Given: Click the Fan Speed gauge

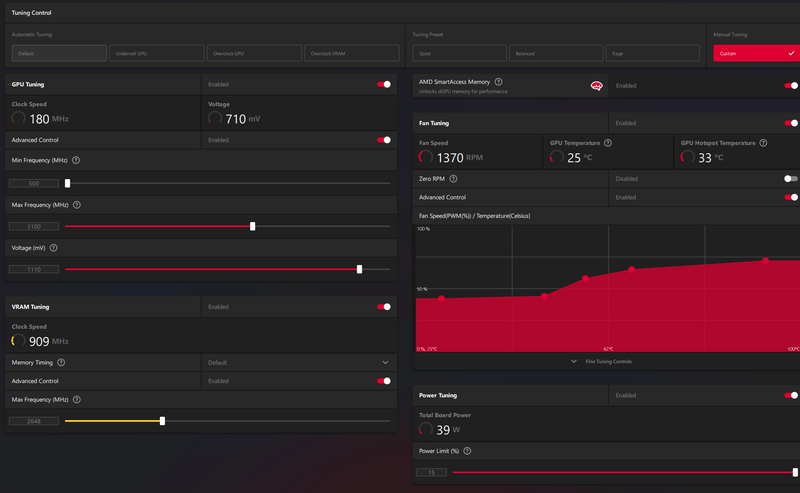Looking at the screenshot, I should coord(426,157).
